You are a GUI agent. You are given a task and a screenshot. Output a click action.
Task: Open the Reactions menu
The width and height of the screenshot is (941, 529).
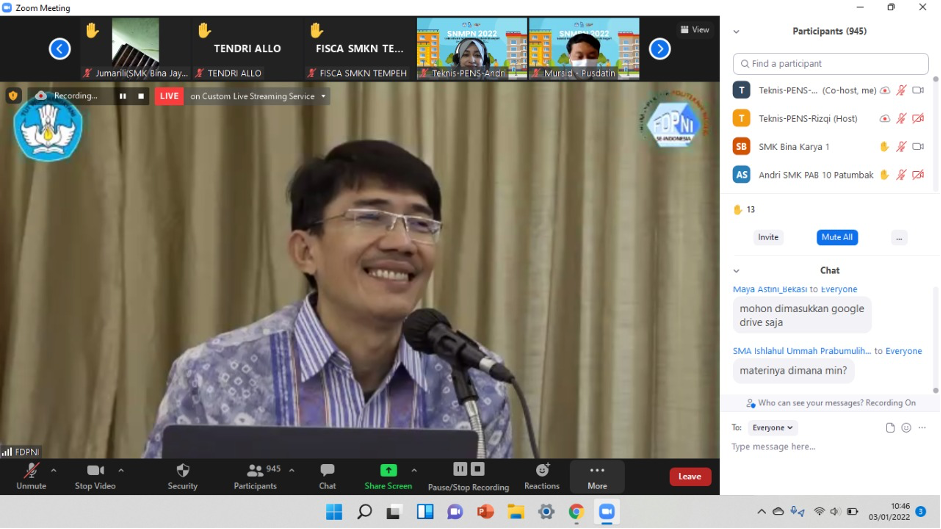click(x=542, y=475)
